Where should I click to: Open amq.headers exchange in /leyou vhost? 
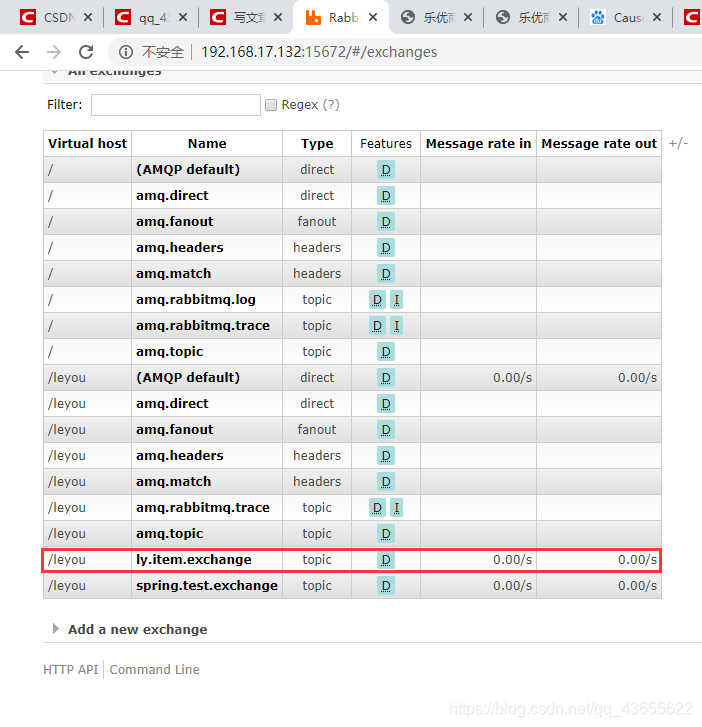tap(179, 455)
